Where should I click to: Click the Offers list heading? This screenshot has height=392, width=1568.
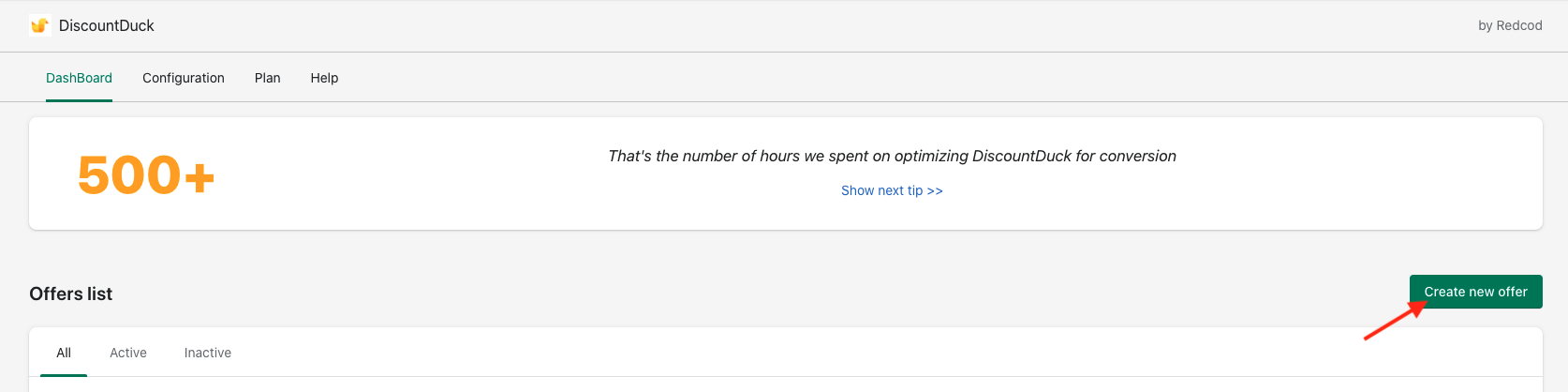(71, 294)
